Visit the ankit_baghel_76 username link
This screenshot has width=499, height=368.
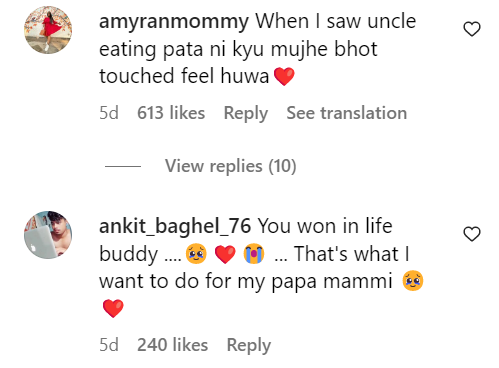[x=175, y=227]
